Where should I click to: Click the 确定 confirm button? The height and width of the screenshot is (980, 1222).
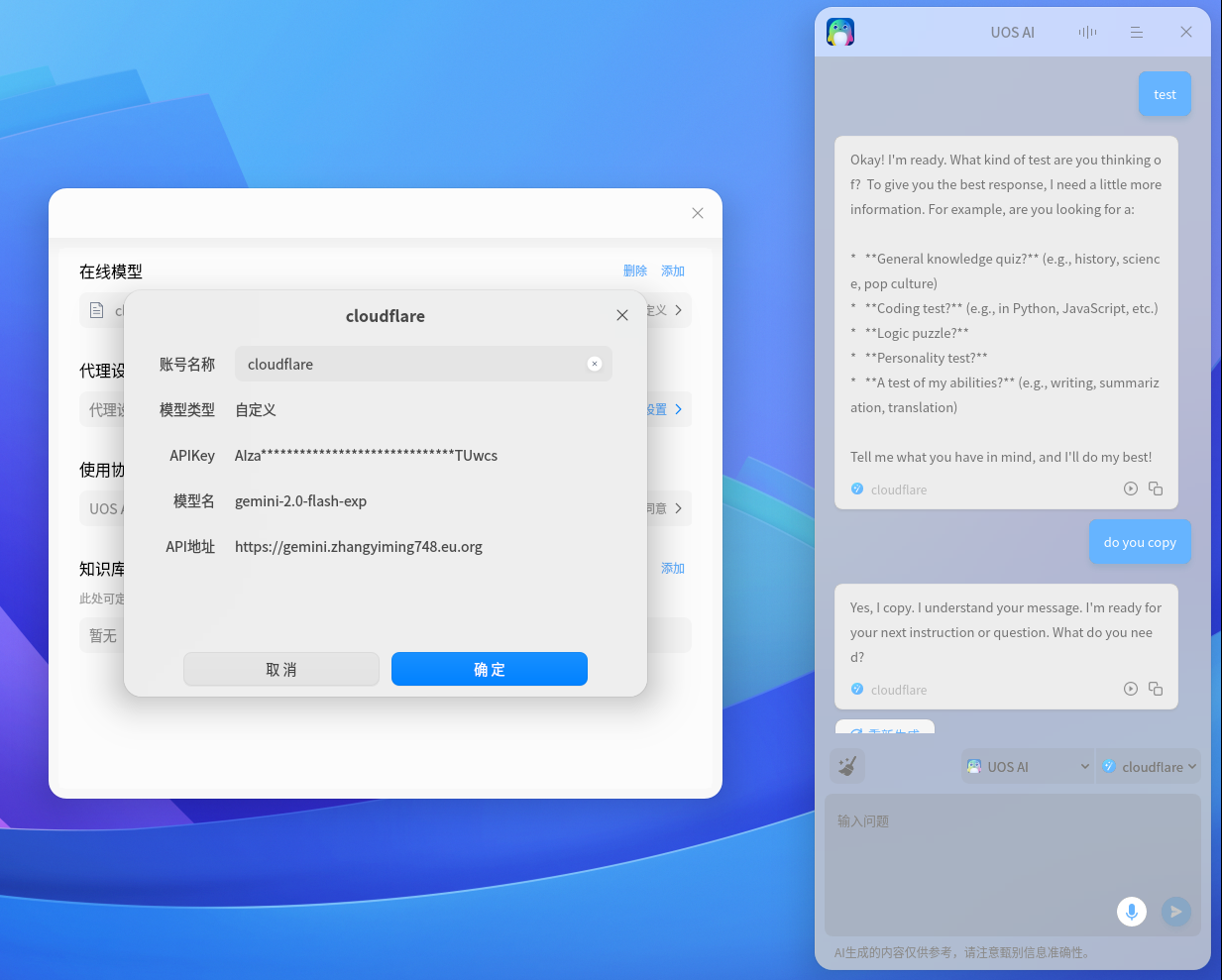pyautogui.click(x=490, y=669)
